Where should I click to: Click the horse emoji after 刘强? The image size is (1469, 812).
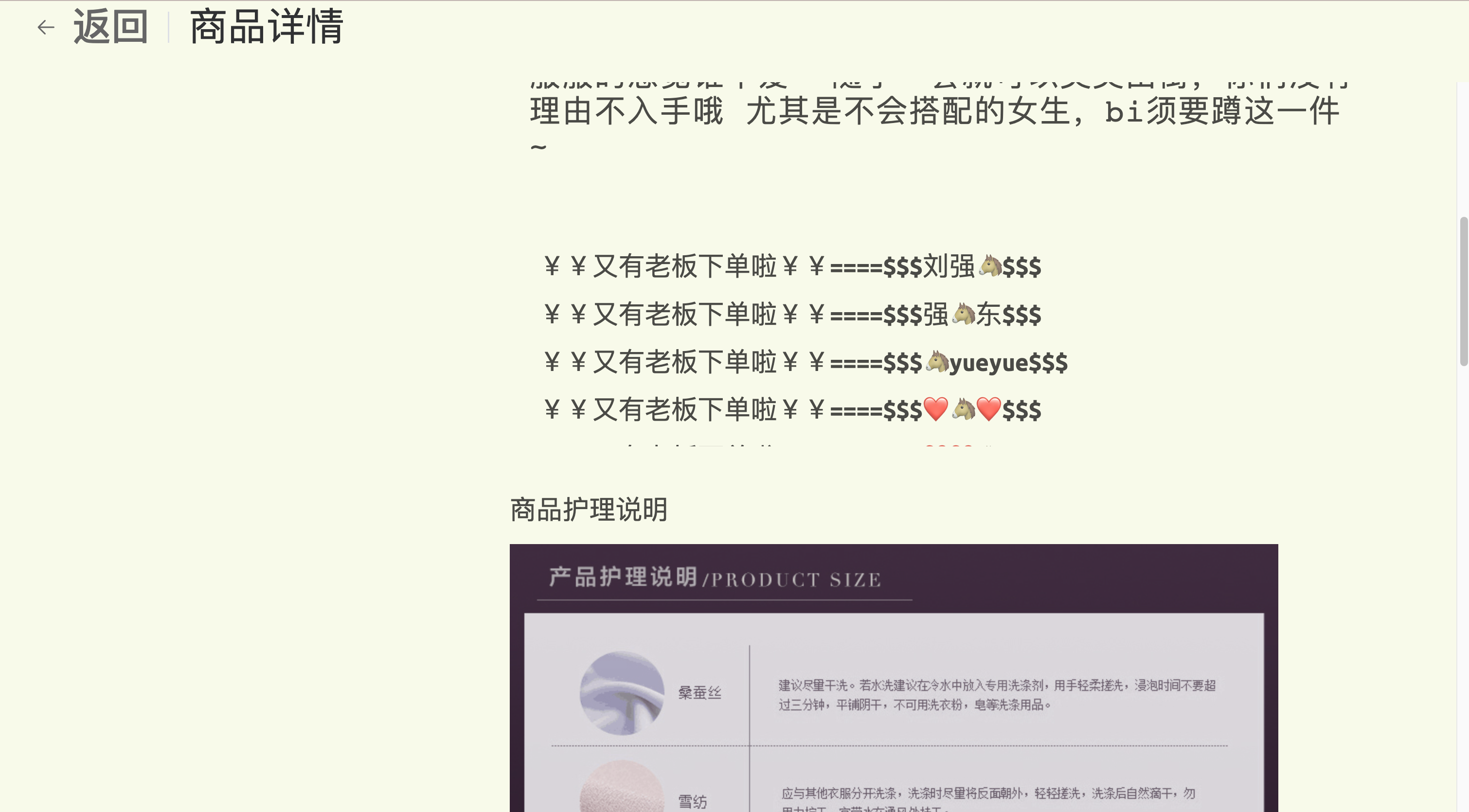(990, 266)
